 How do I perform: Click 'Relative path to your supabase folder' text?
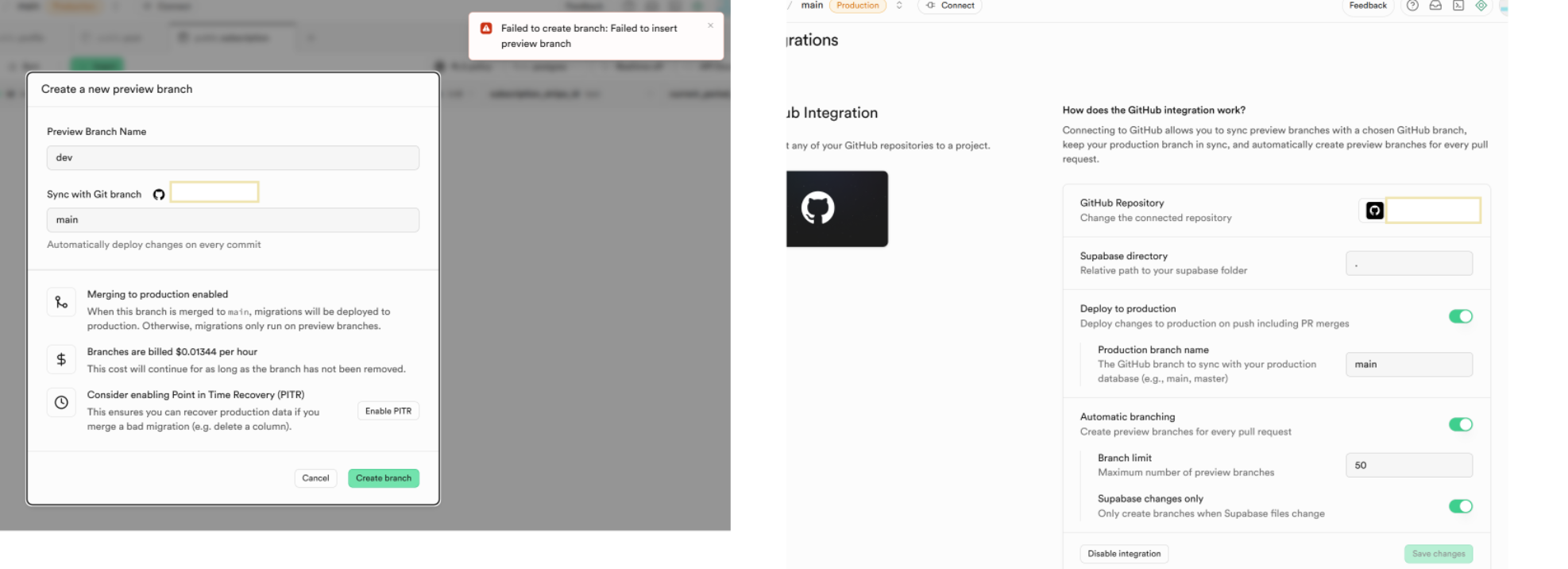[1164, 271]
